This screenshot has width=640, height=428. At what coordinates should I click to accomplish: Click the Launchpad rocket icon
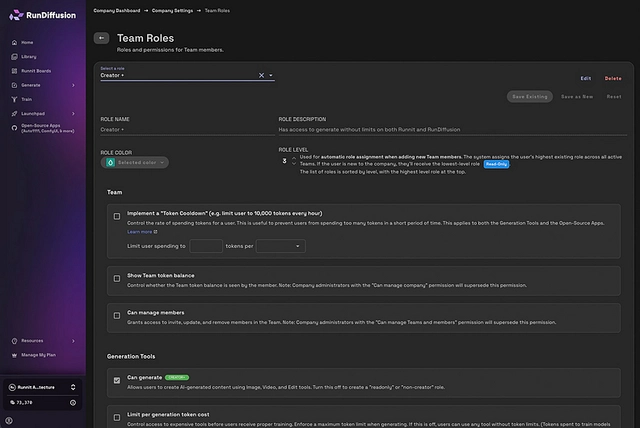click(14, 113)
